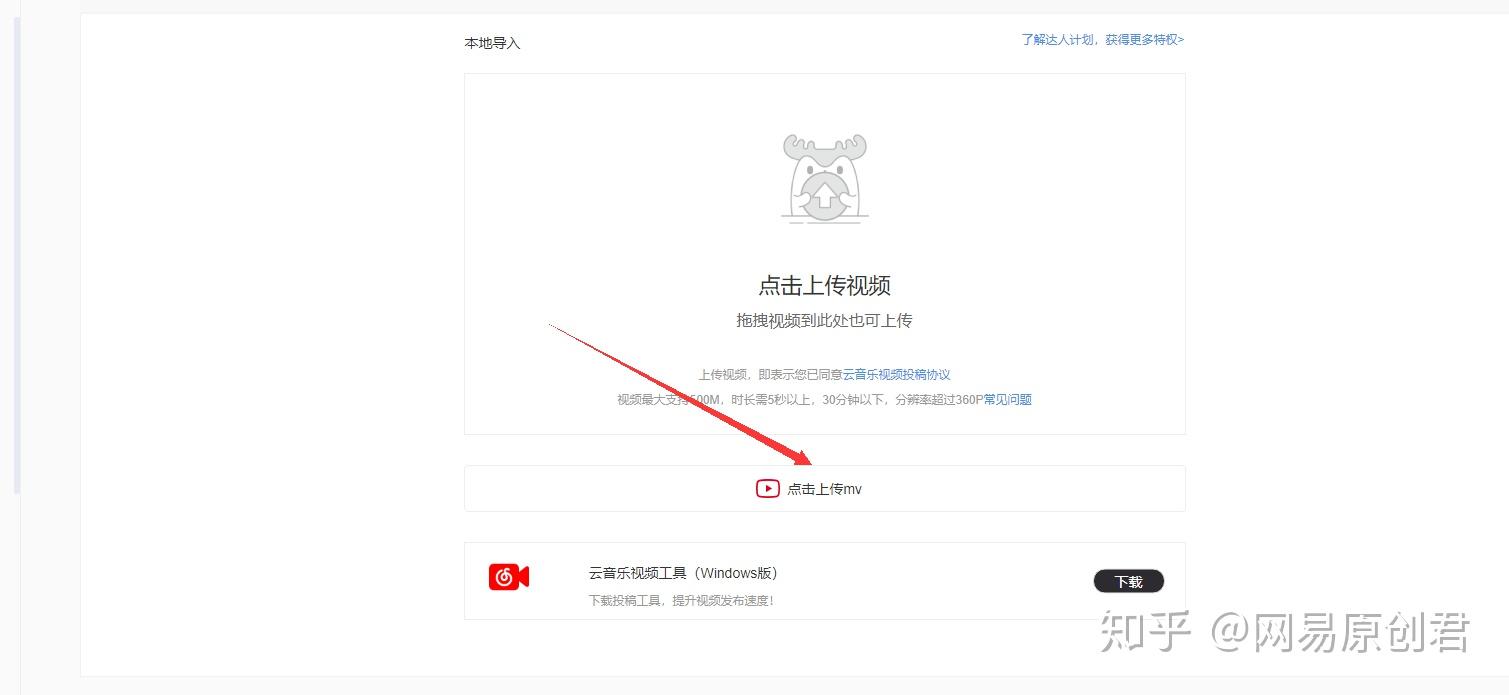Viewport: 1509px width, 695px height.
Task: Click the 拖拽视频到此处也可上传 hint text
Action: (824, 321)
